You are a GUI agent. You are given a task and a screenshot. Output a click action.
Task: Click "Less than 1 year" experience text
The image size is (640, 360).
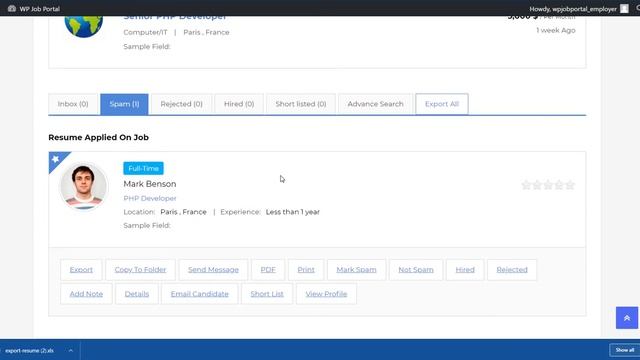click(293, 212)
